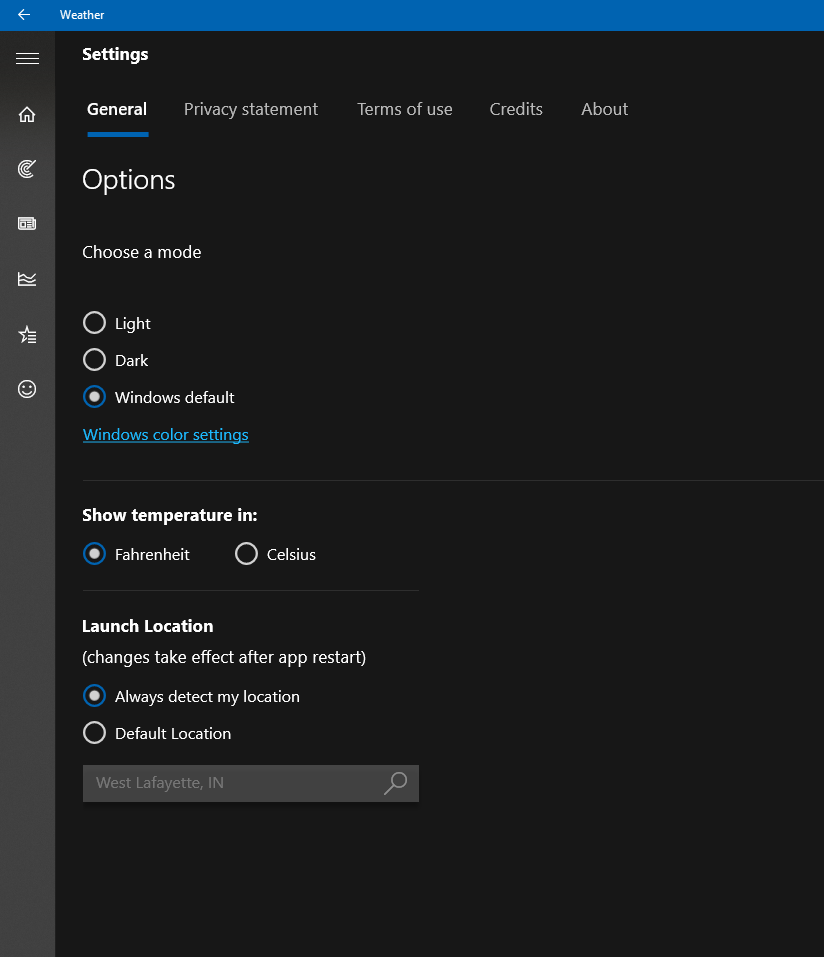The width and height of the screenshot is (824, 957).
Task: Open the Maps radar icon
Action: coord(27,168)
